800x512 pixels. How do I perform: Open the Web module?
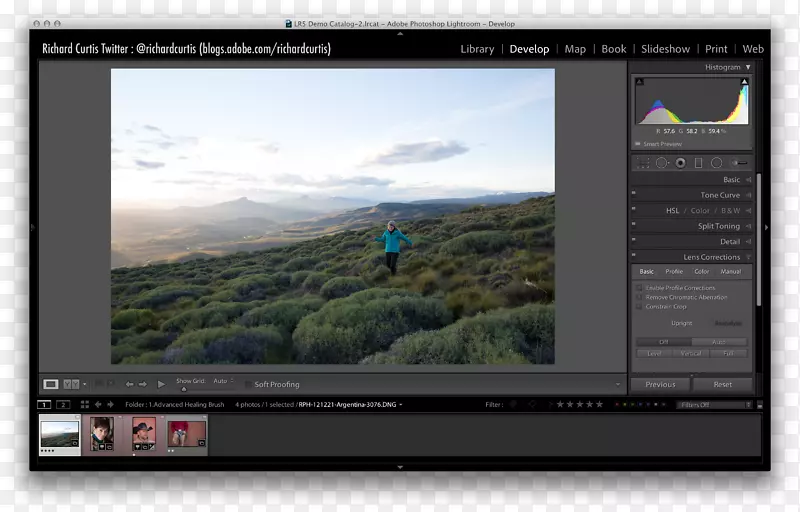[x=753, y=49]
